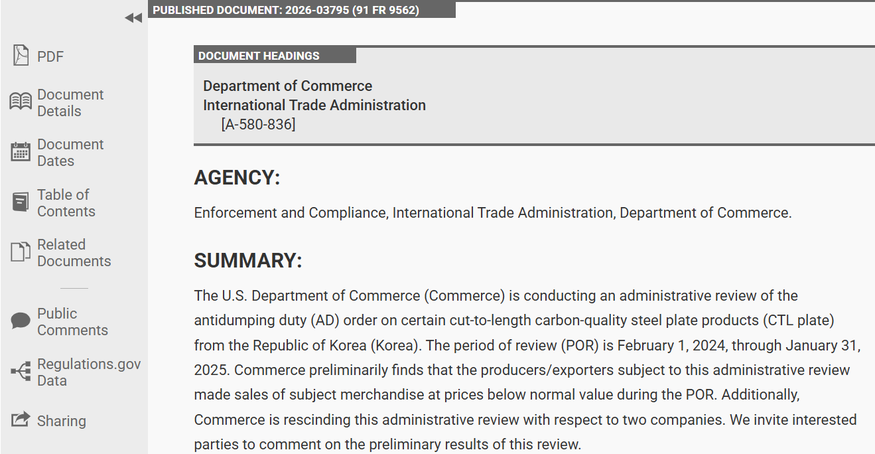Image resolution: width=875 pixels, height=454 pixels.
Task: Click the Document Headings label
Action: [259, 55]
